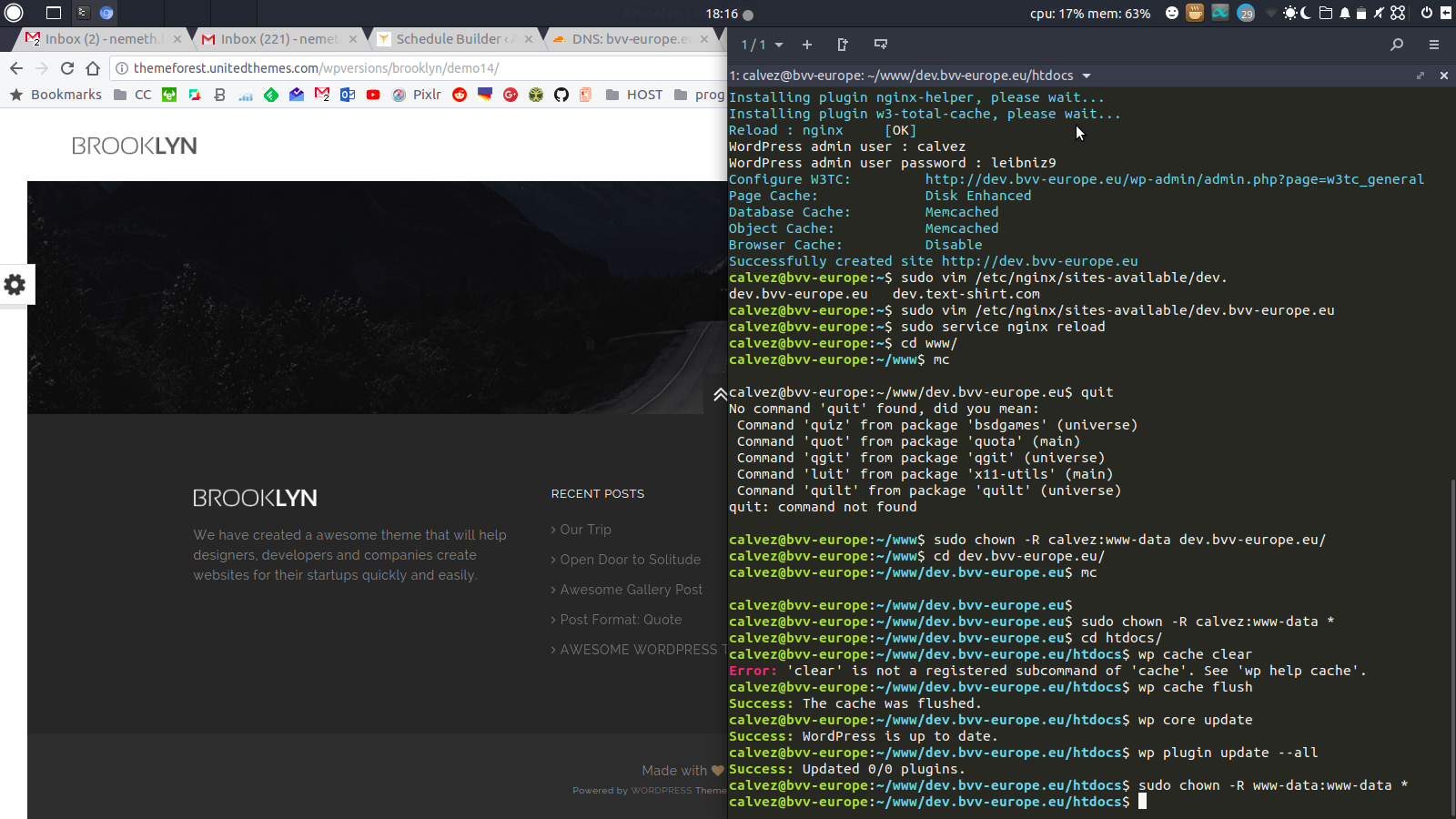The image size is (1456, 819).
Task: Click the BROOKLYN logo in page header
Action: (x=134, y=146)
